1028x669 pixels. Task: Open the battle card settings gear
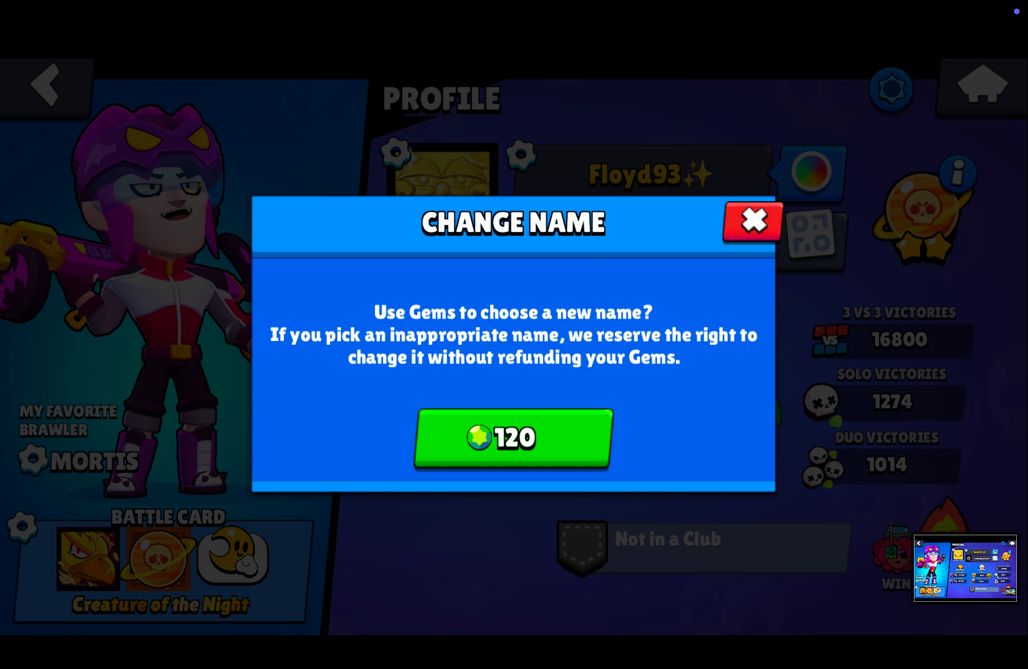click(22, 527)
